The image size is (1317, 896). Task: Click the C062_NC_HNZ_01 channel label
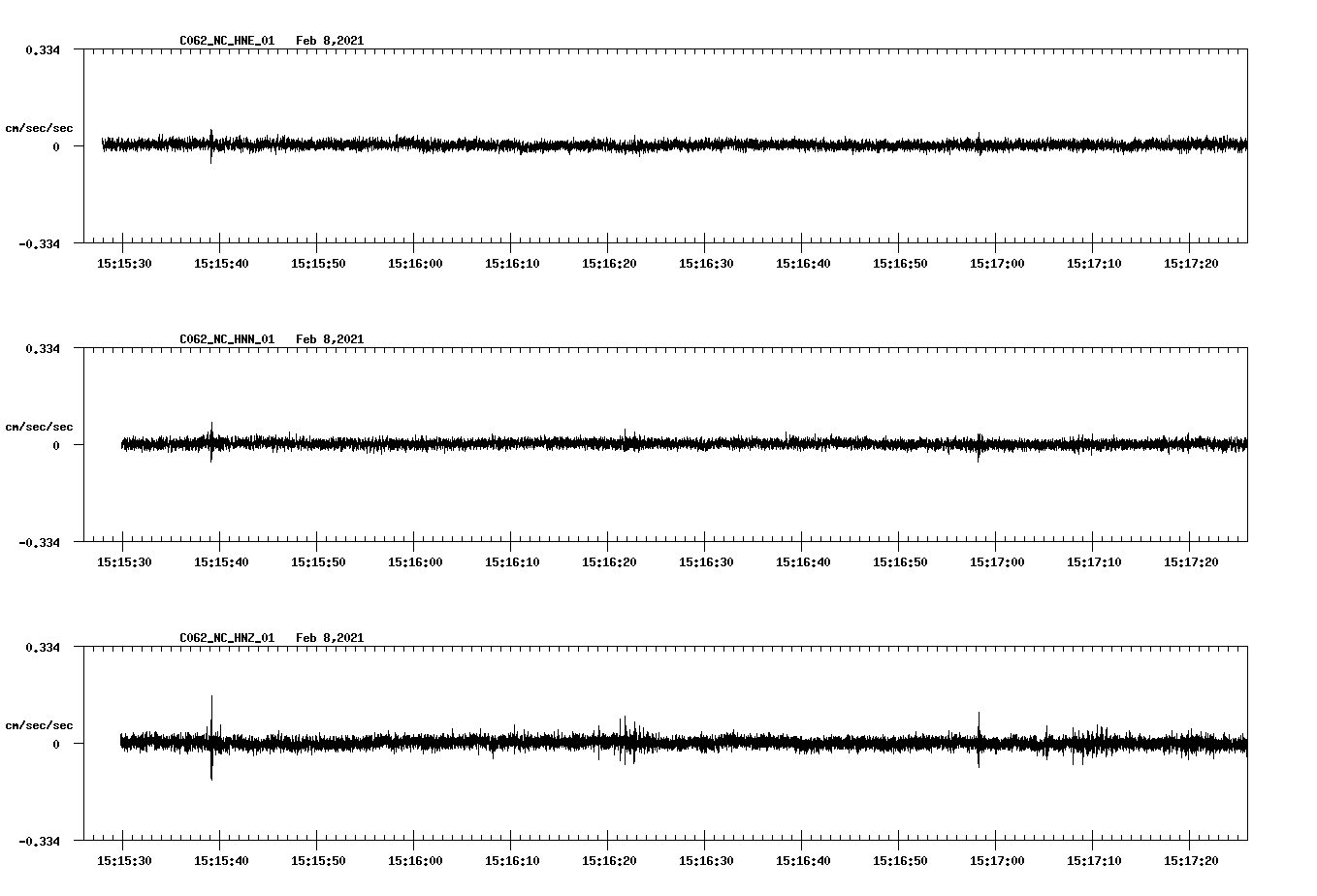click(x=225, y=637)
